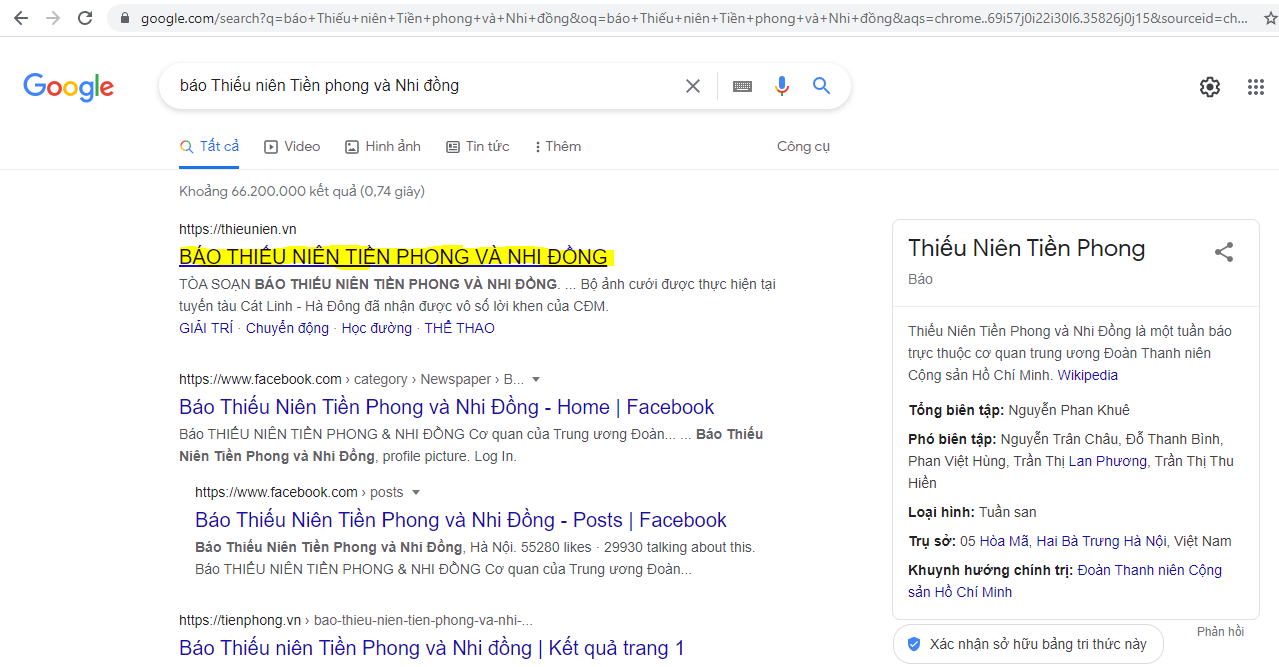This screenshot has height=667, width=1279.
Task: Open the Google apps grid
Action: pyautogui.click(x=1256, y=87)
